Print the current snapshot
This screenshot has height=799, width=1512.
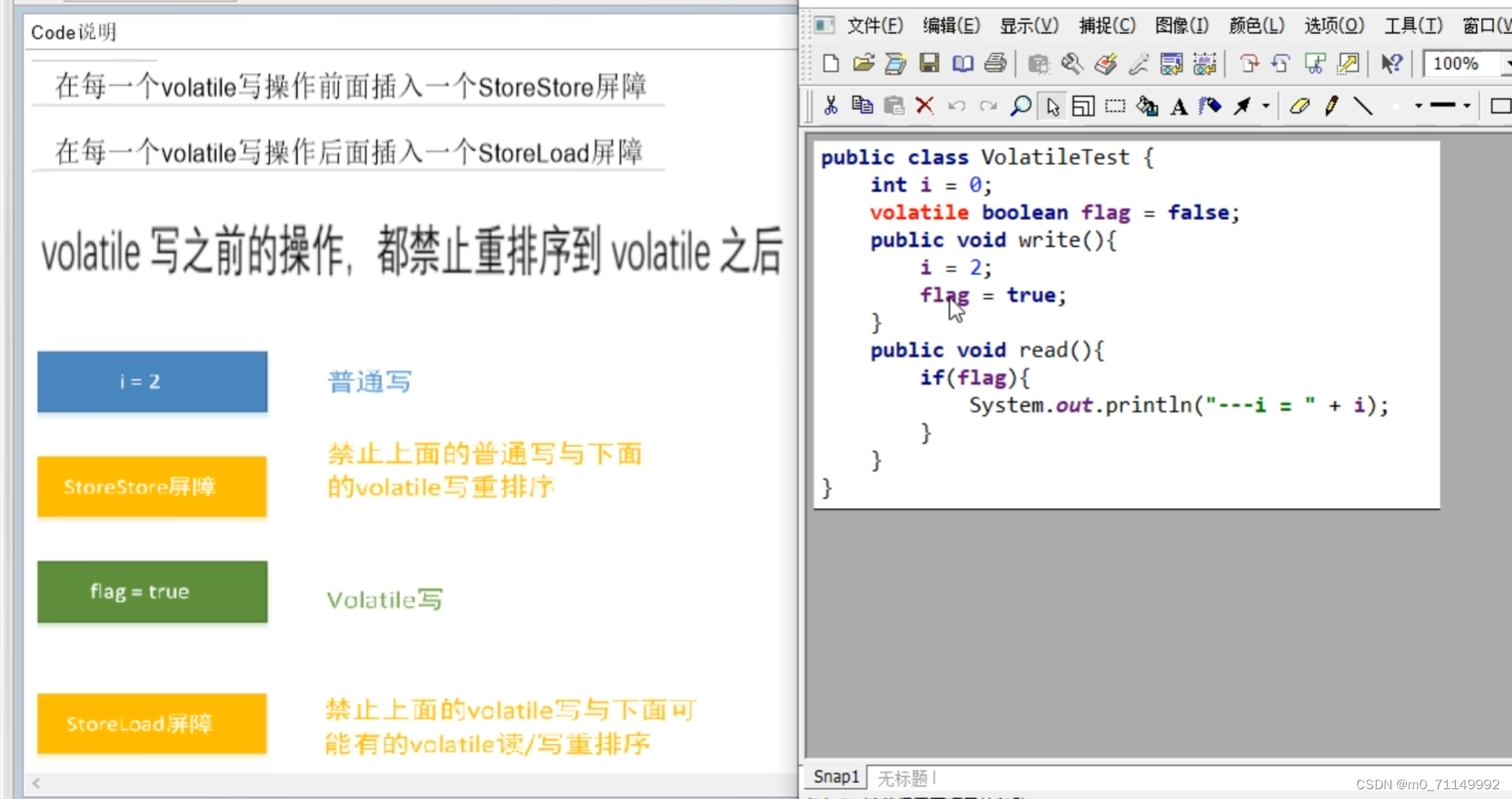pos(995,64)
